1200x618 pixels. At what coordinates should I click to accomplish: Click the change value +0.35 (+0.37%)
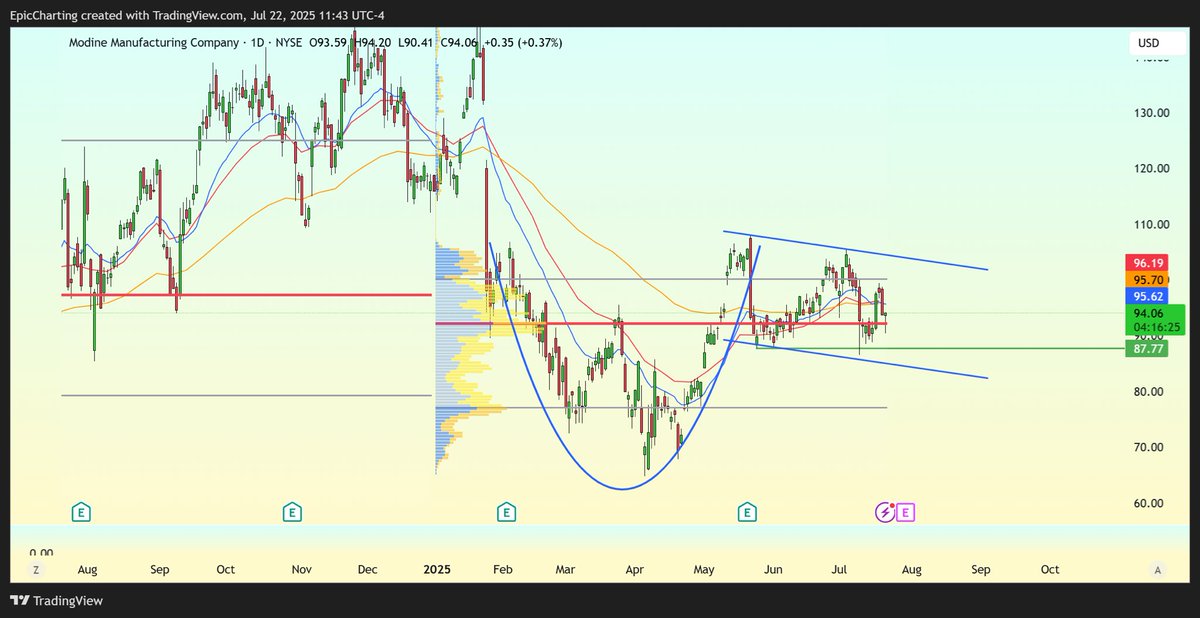point(523,43)
